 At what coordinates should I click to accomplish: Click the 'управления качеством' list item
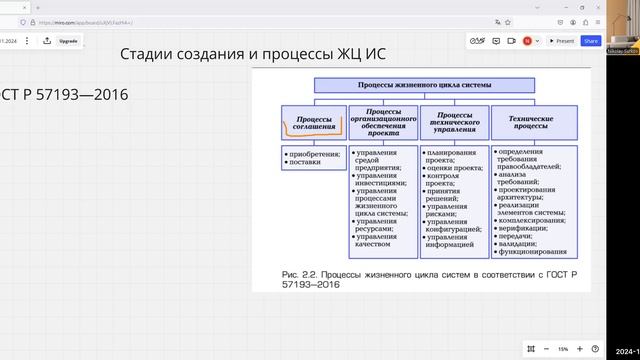point(373,240)
